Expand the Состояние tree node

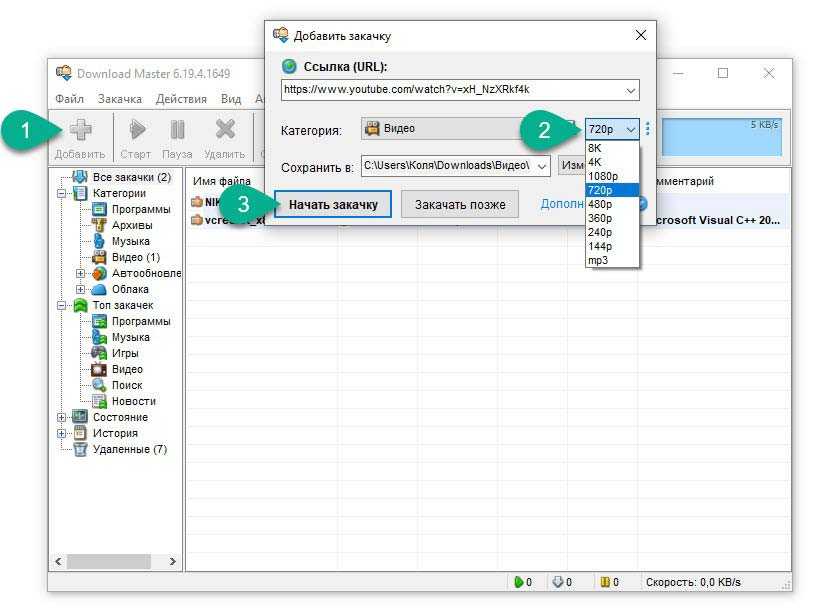click(x=62, y=417)
